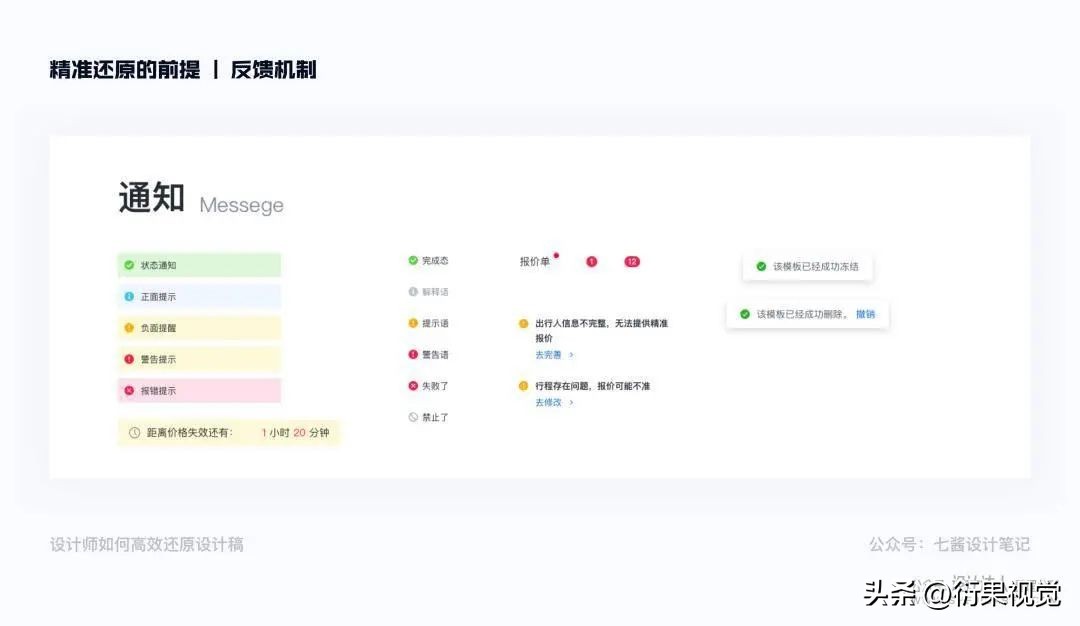Image resolution: width=1080 pixels, height=626 pixels.
Task: Open the 去修改 link
Action: click(x=549, y=402)
